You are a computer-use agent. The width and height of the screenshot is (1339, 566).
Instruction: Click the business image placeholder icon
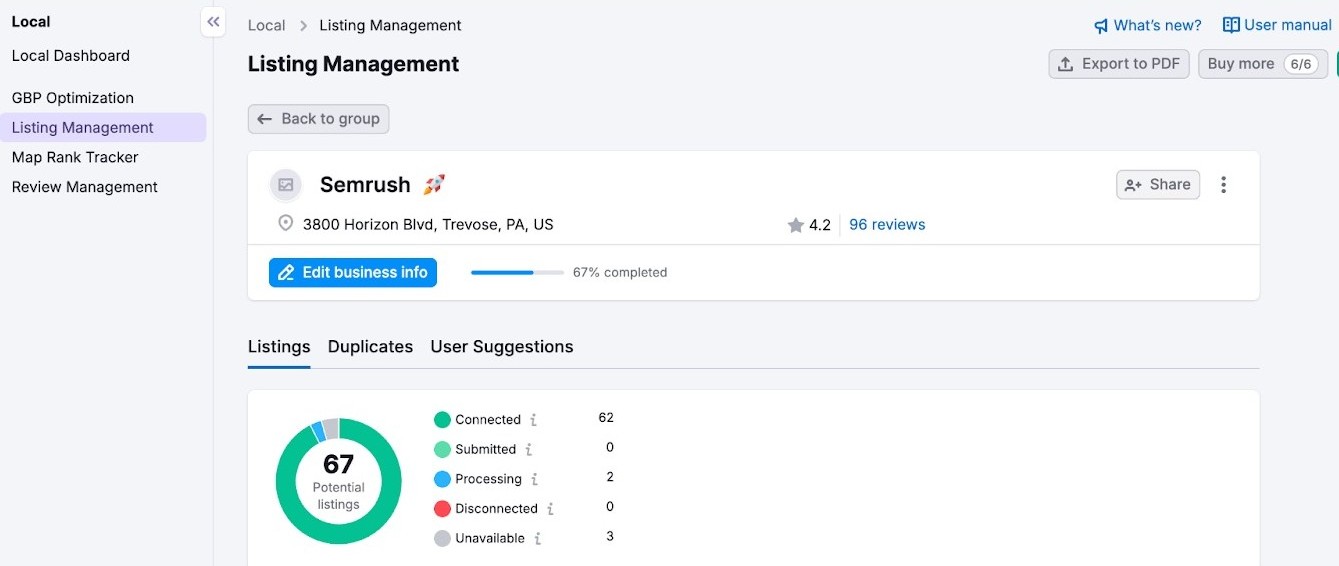click(286, 185)
